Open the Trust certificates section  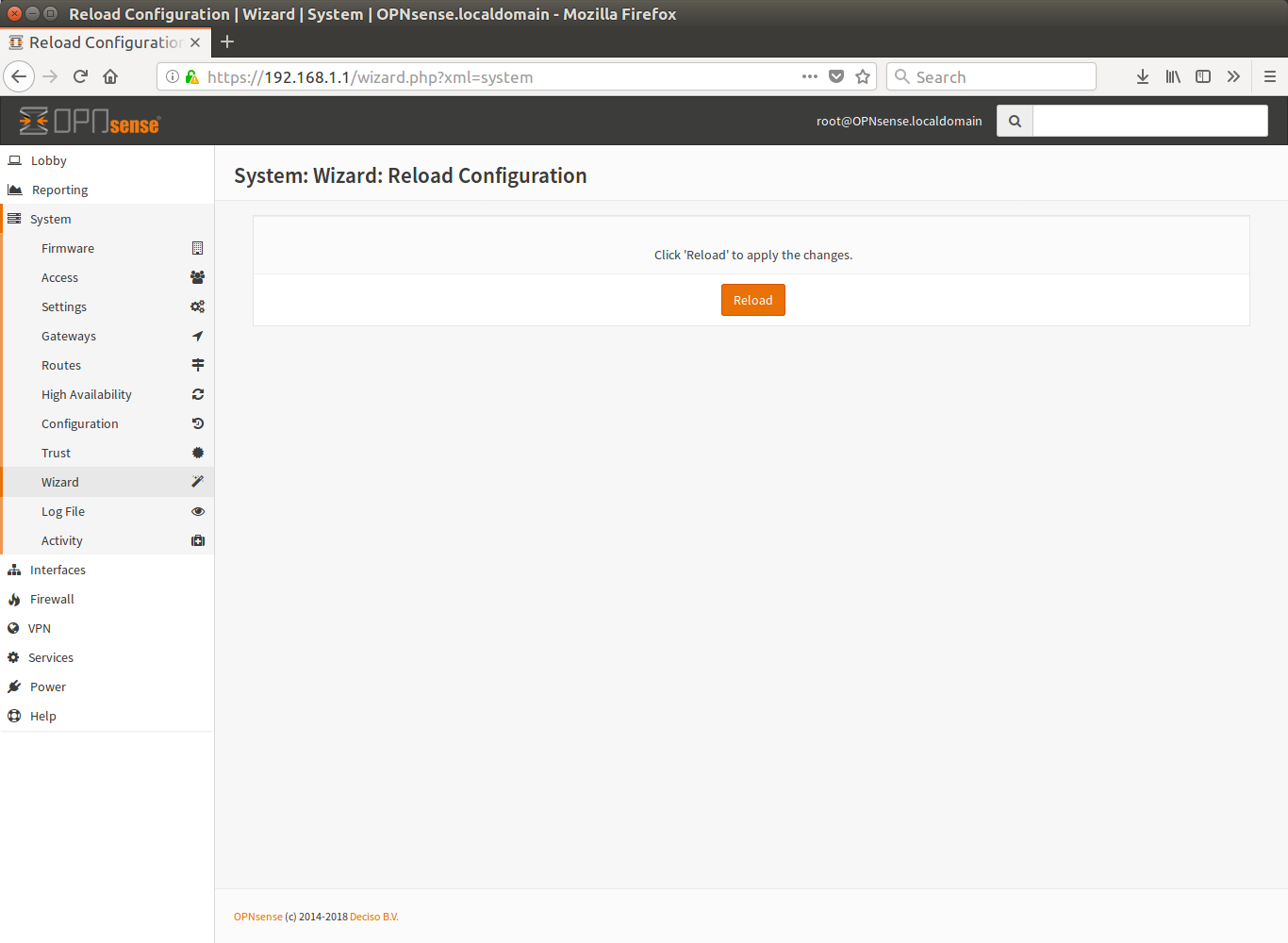tap(107, 453)
